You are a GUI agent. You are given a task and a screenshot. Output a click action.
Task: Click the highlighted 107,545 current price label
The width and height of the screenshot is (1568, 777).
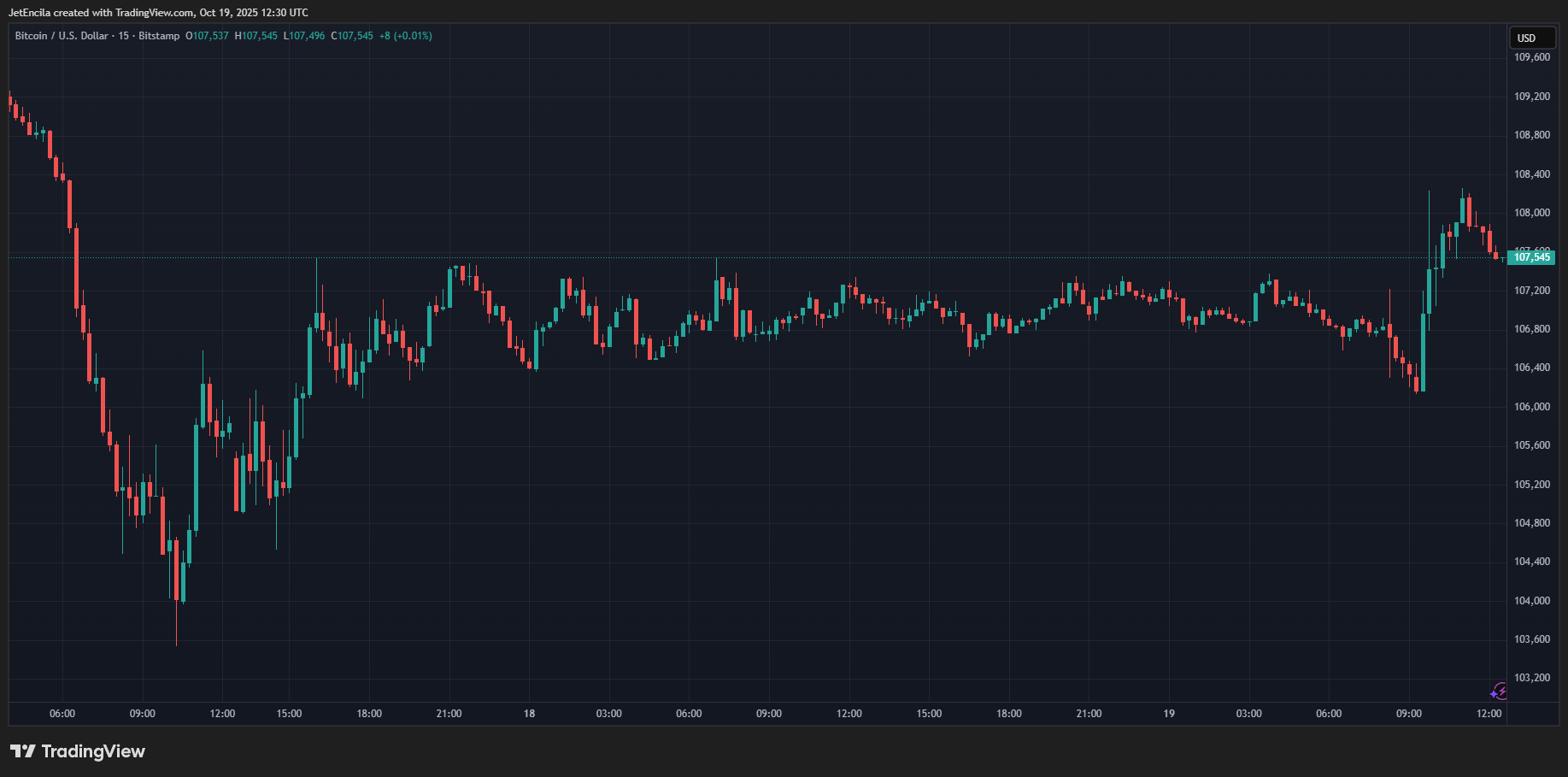[x=1531, y=257]
